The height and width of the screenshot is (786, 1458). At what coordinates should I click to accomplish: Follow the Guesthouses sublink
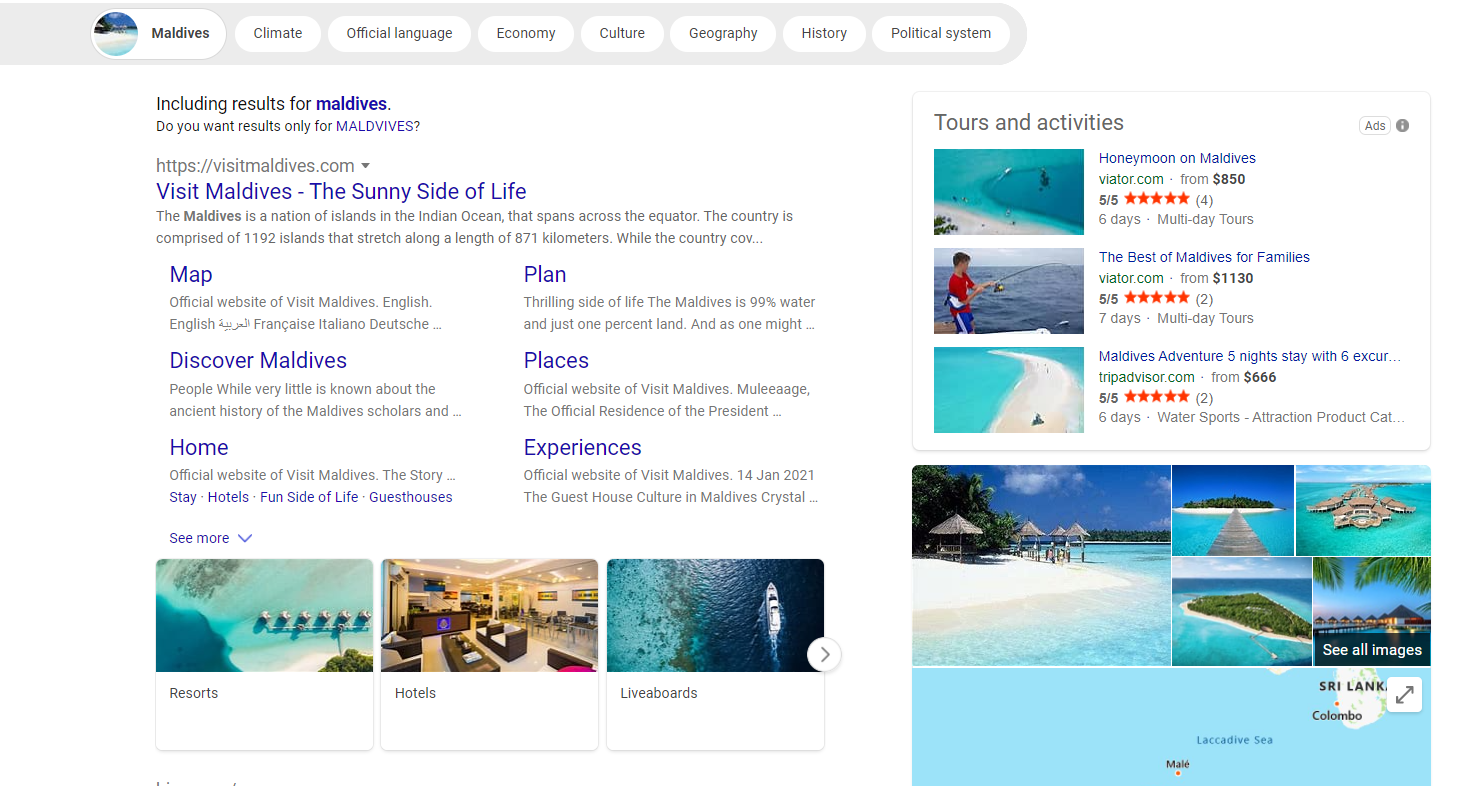[411, 497]
